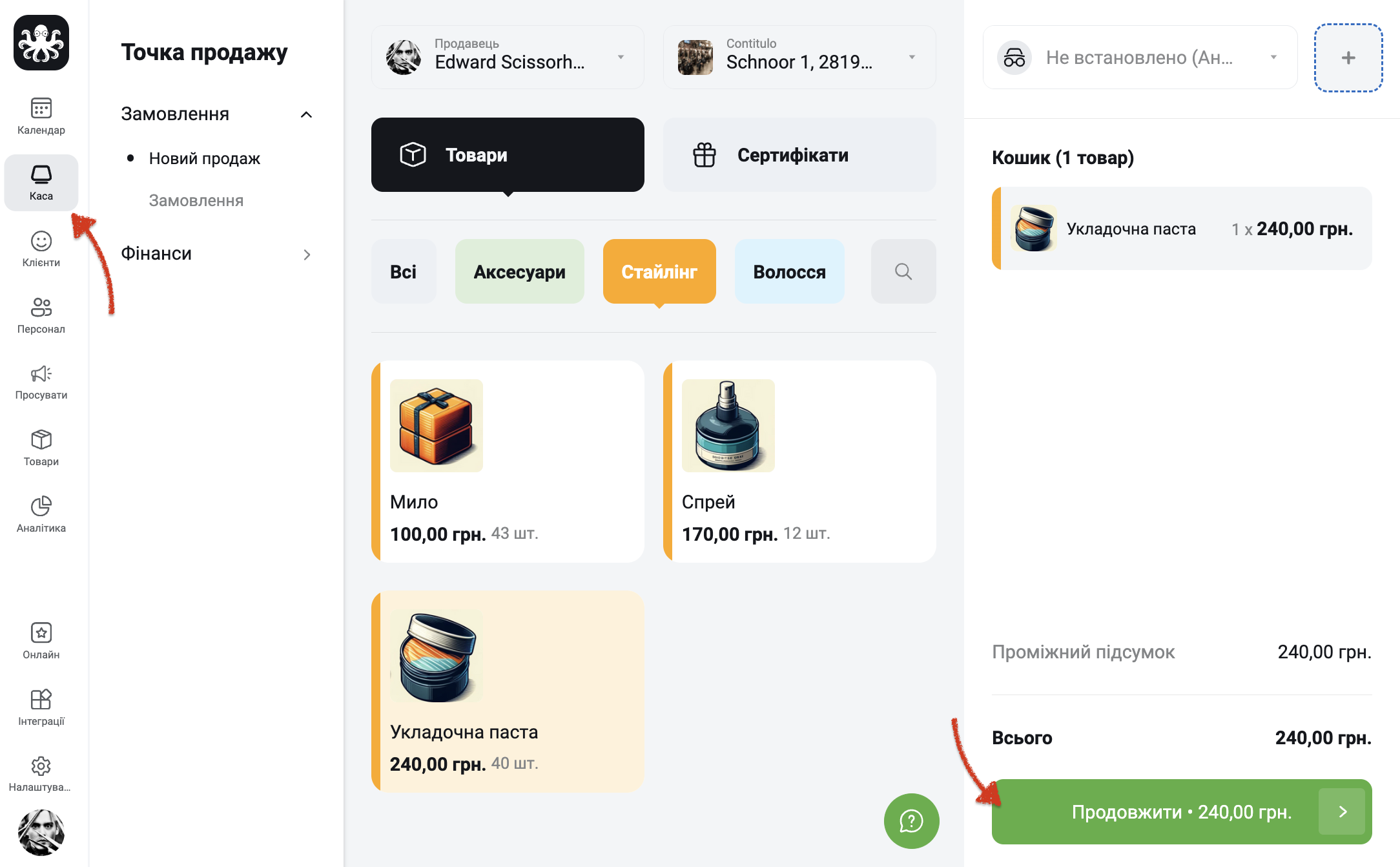Add the Спрей product card
This screenshot has height=867, width=1400.
coord(799,461)
